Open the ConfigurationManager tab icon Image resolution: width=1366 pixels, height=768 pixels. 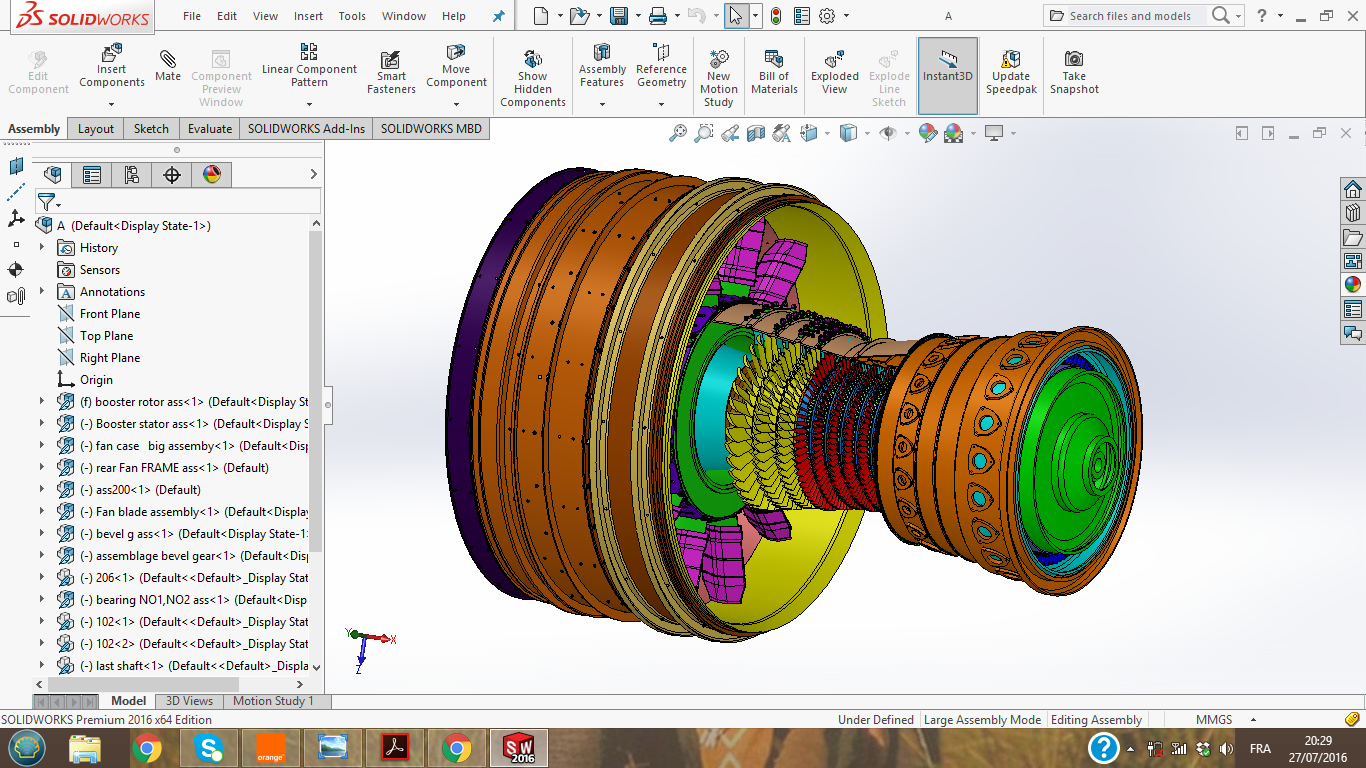coord(132,175)
